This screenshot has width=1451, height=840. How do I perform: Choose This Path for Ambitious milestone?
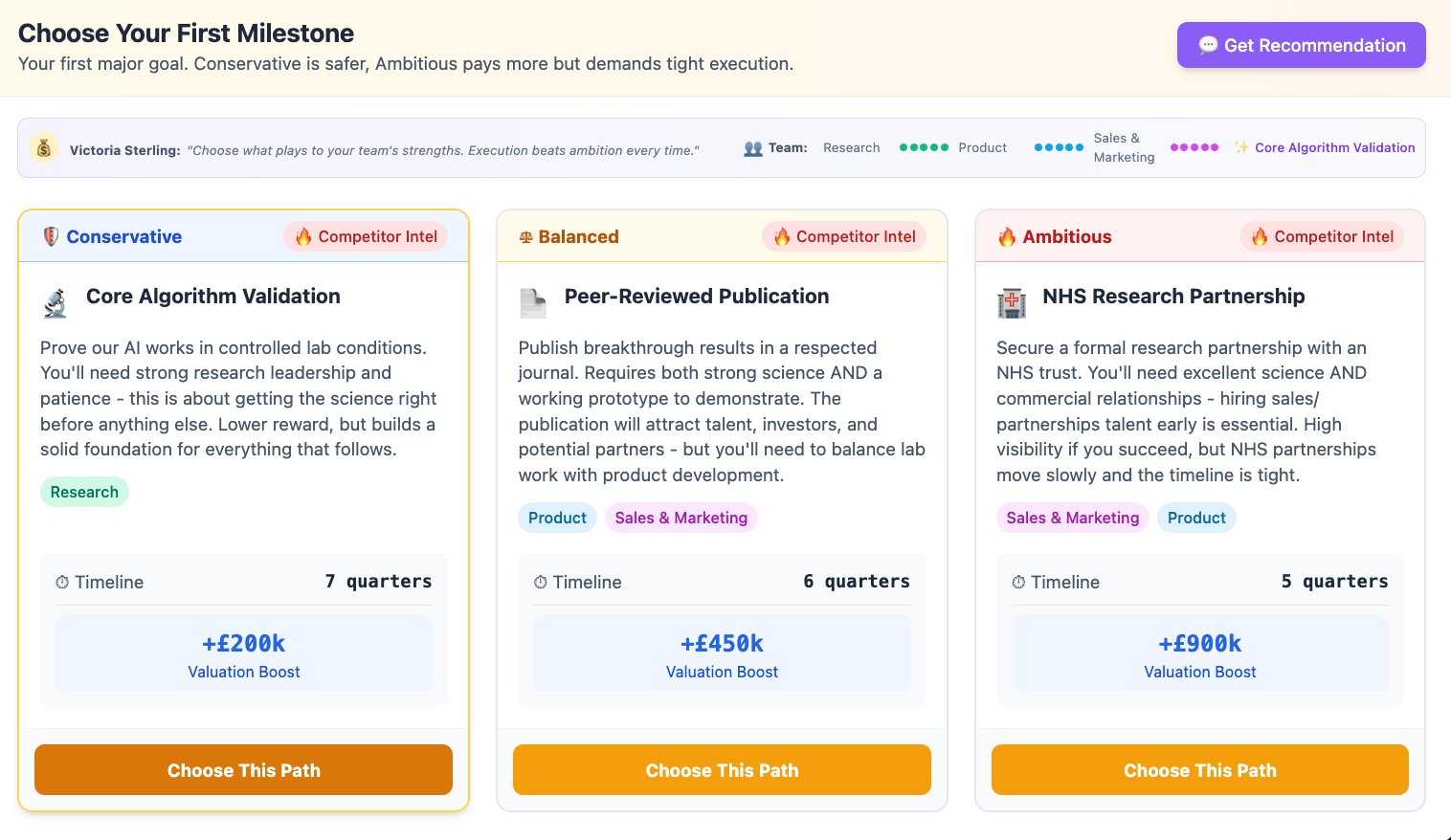tap(1199, 770)
